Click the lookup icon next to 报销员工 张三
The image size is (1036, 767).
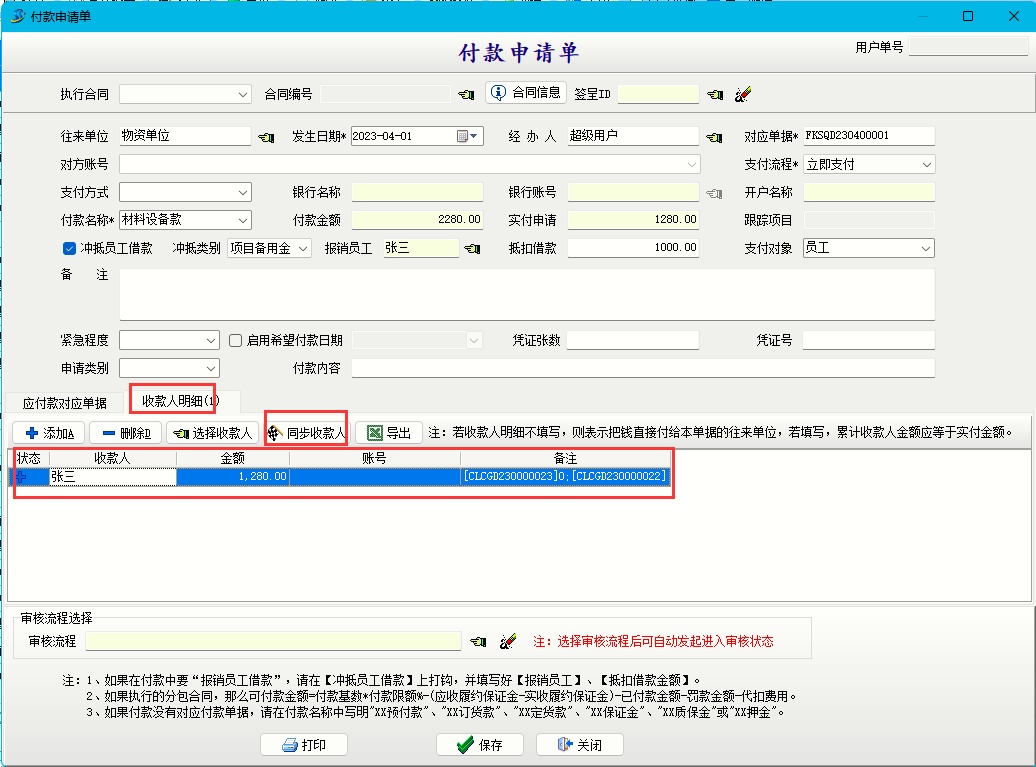point(472,248)
